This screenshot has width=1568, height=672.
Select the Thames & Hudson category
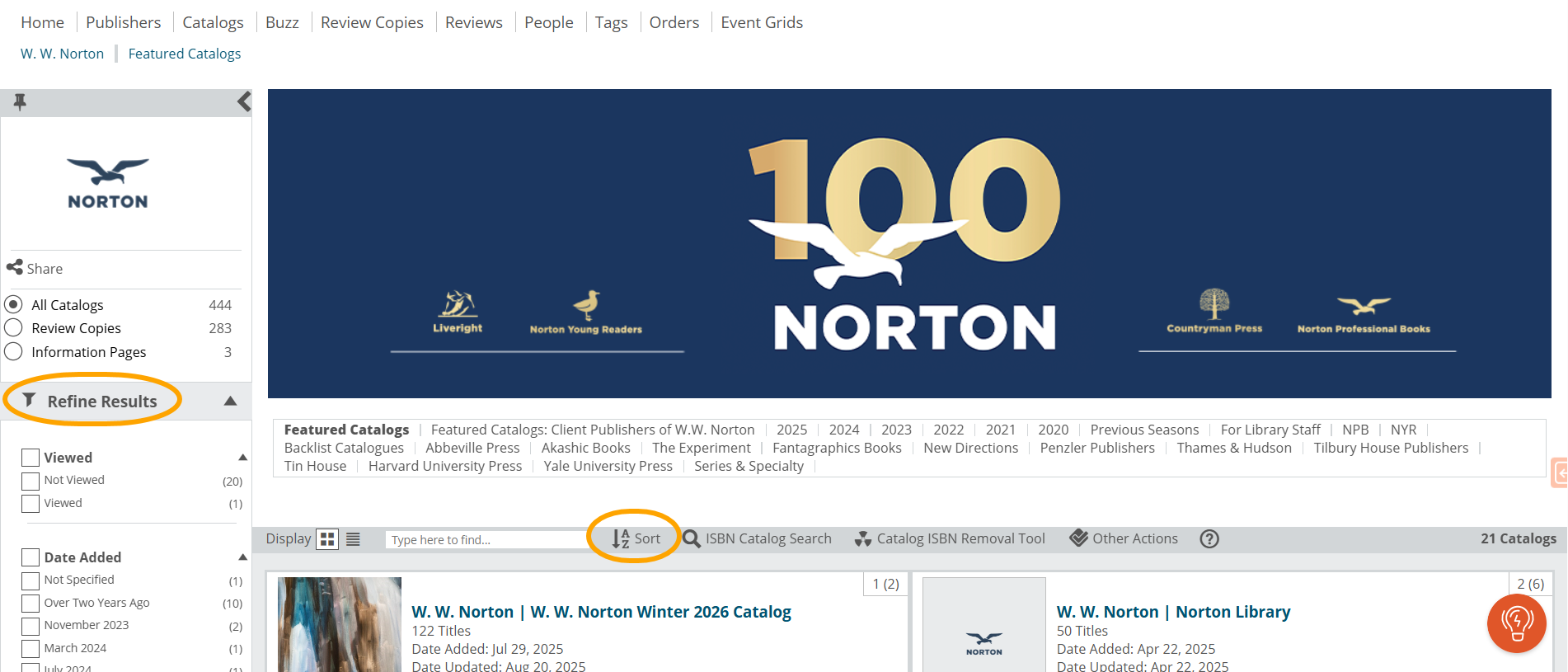(1234, 448)
